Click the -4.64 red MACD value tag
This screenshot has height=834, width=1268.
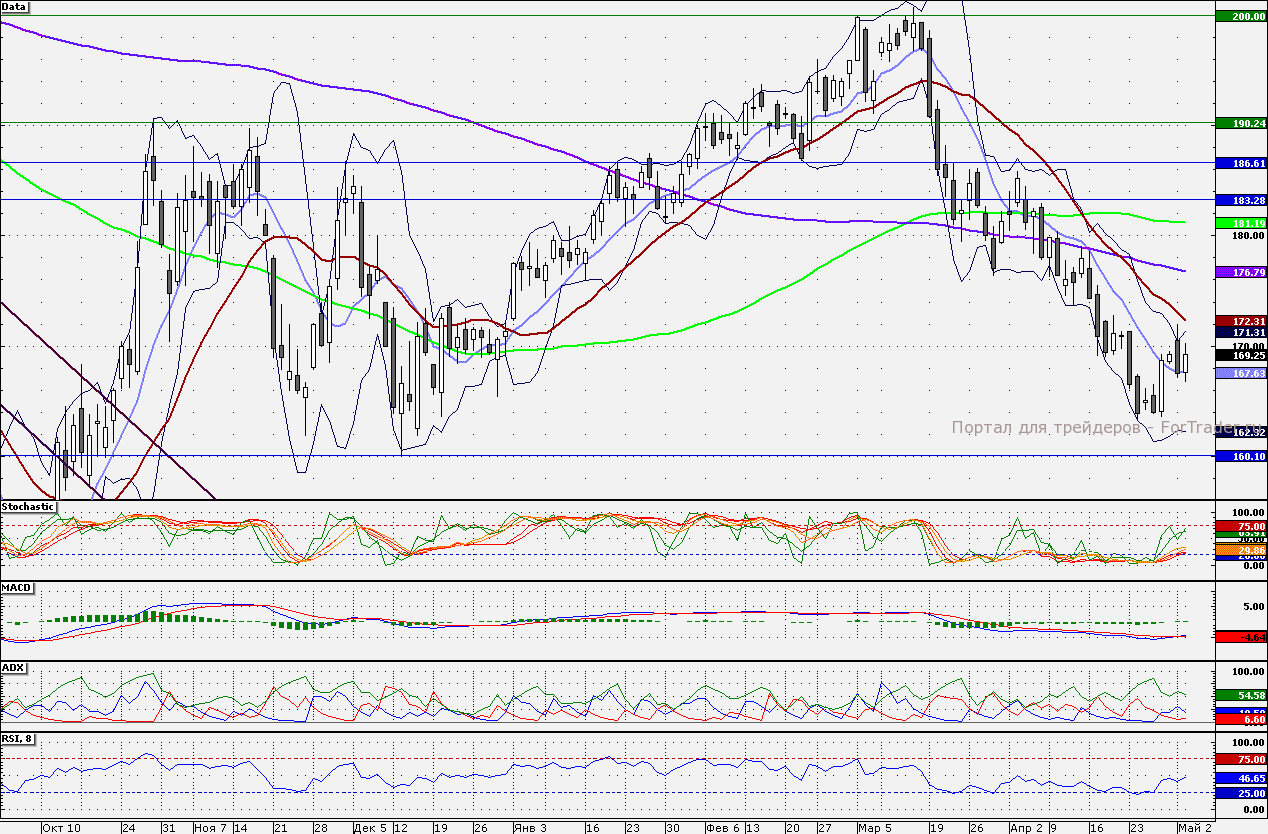pyautogui.click(x=1240, y=636)
